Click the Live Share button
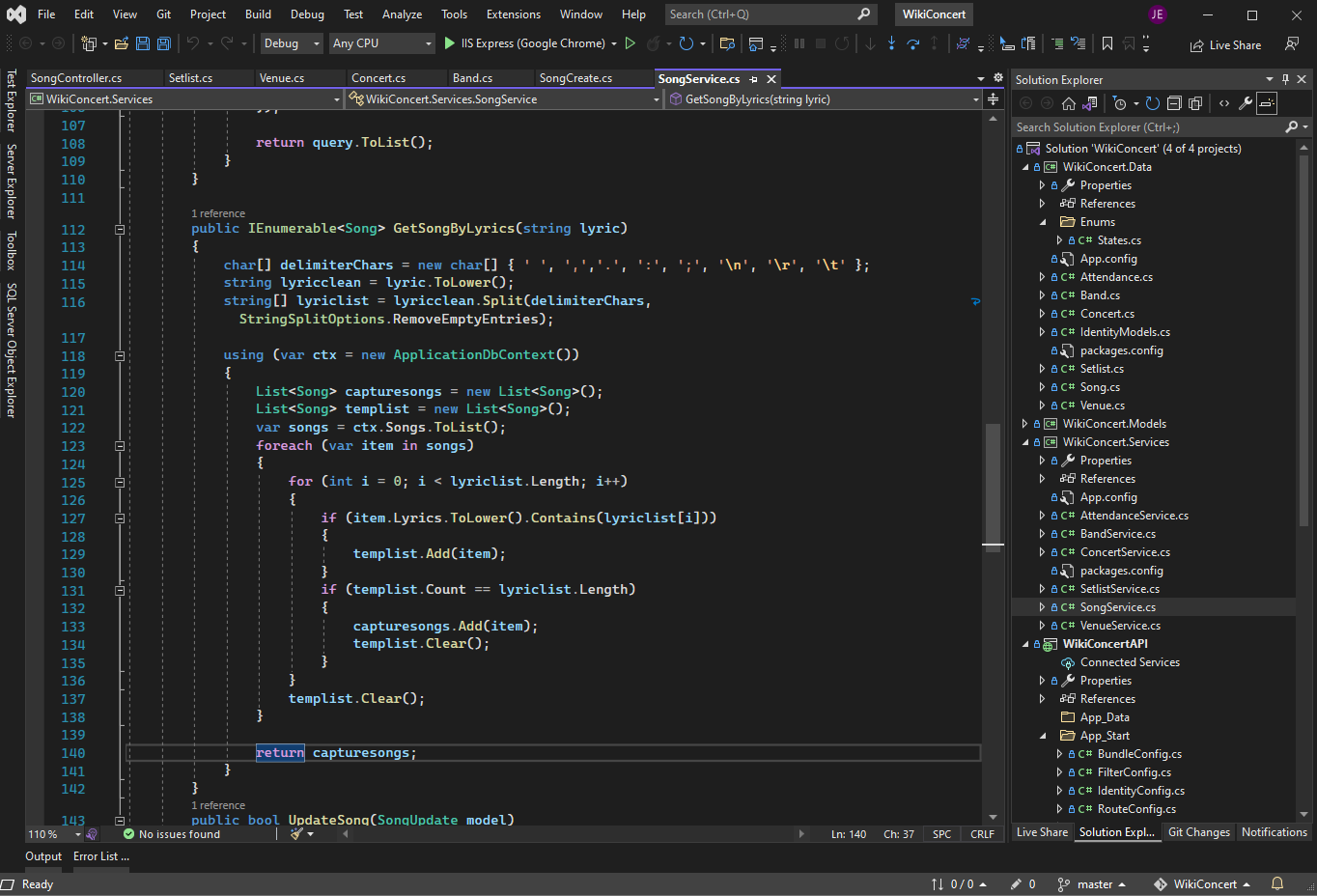Viewport: 1317px width, 896px height. 1225,45
